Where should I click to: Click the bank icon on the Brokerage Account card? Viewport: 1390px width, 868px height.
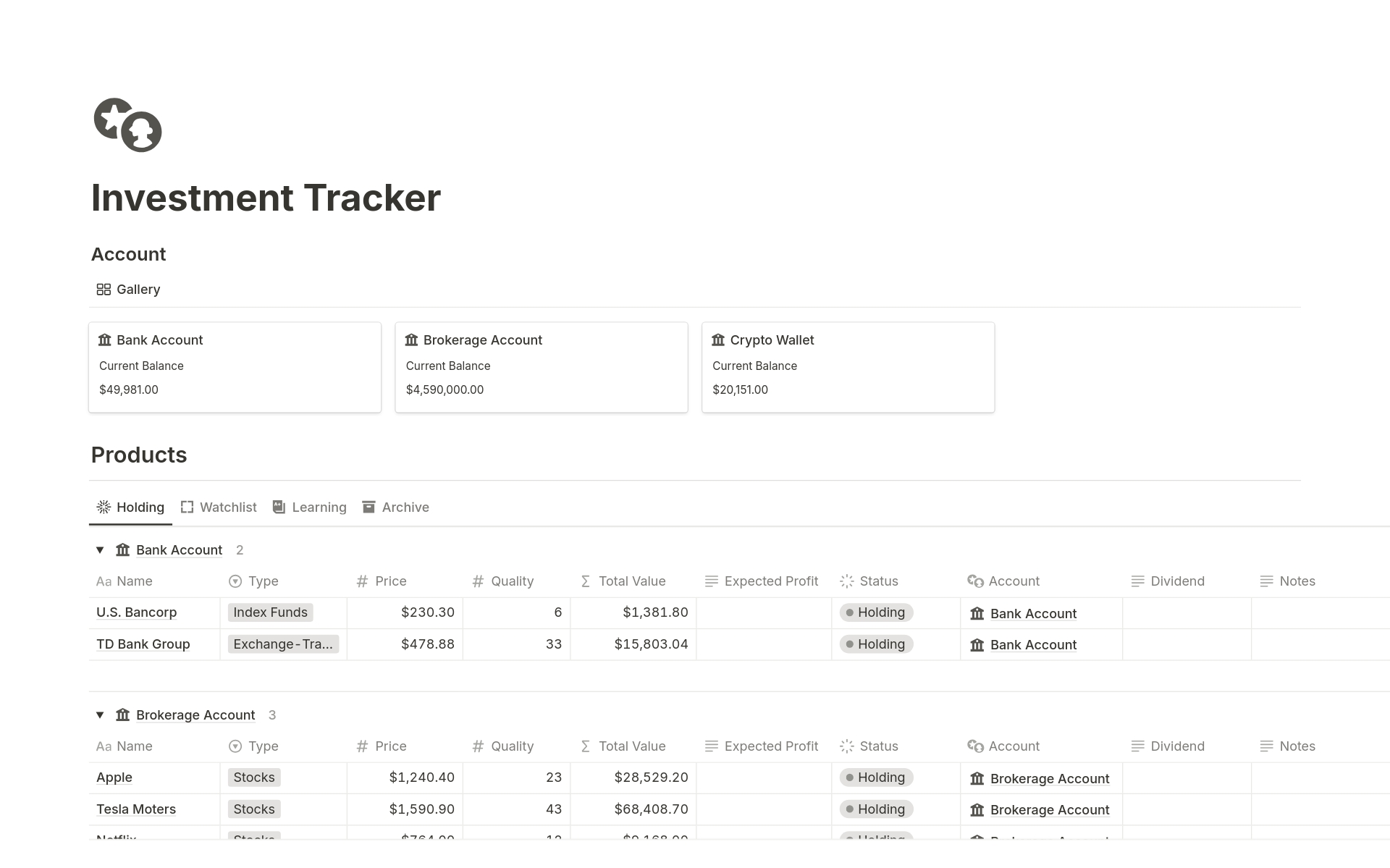tap(411, 340)
